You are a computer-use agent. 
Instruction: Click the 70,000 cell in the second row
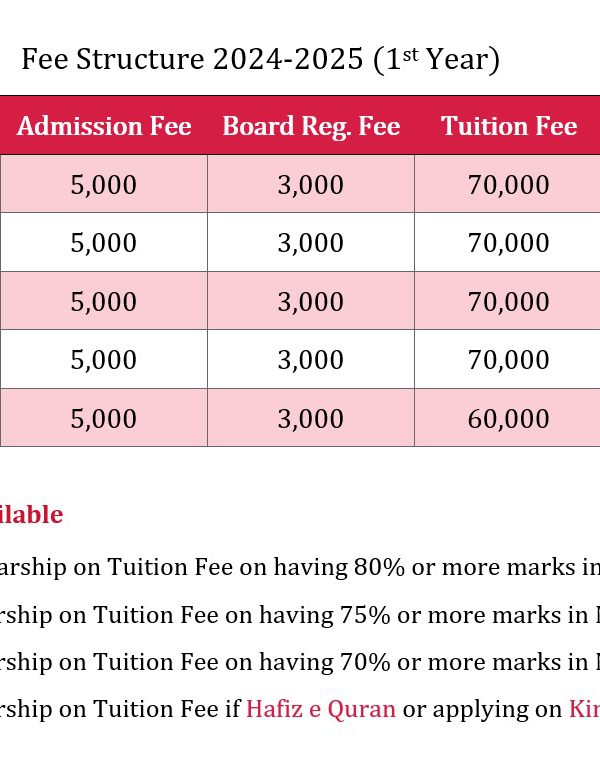click(x=509, y=243)
